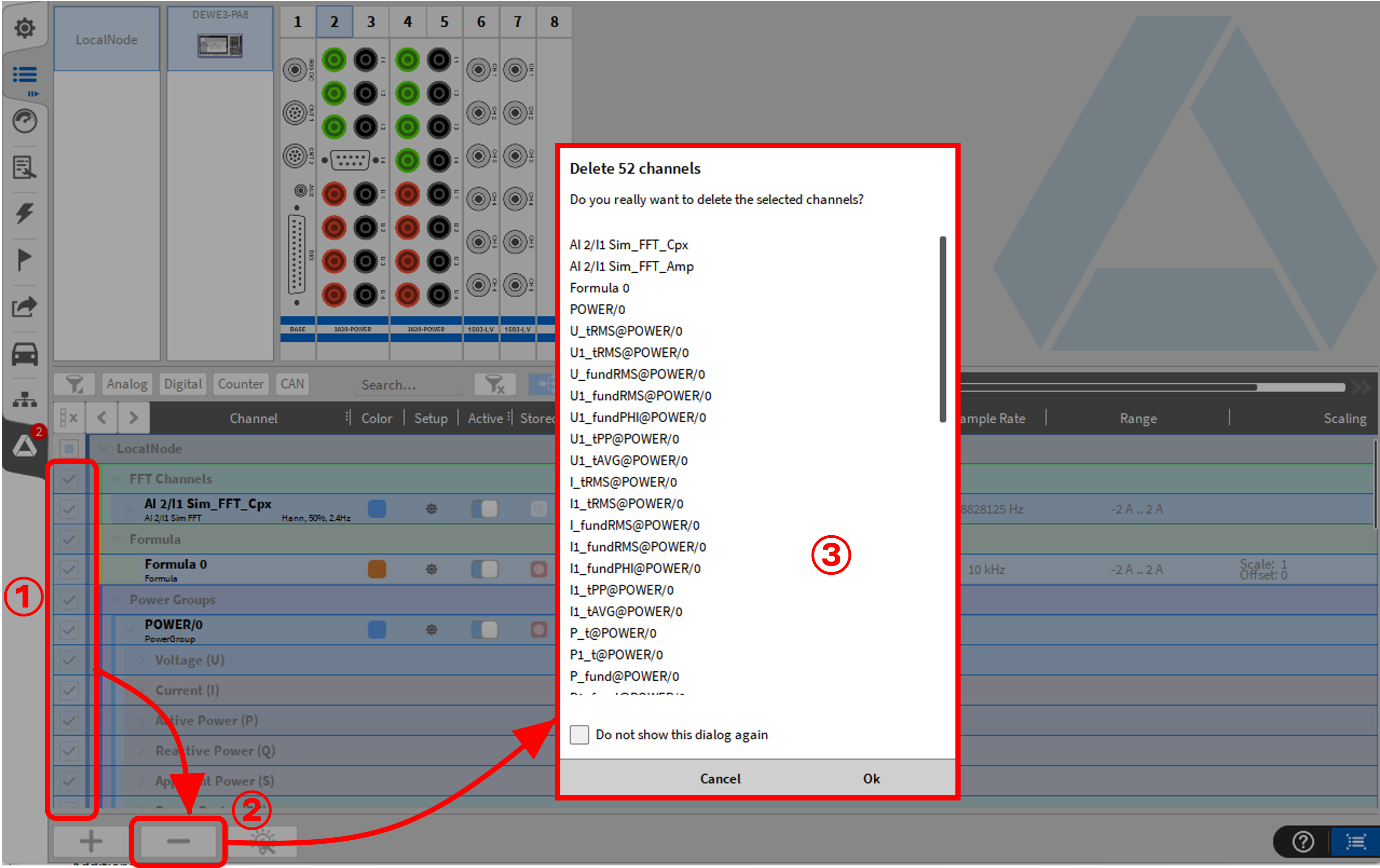
Task: Uncheck the FFT Channels row checkbox
Action: tap(69, 478)
